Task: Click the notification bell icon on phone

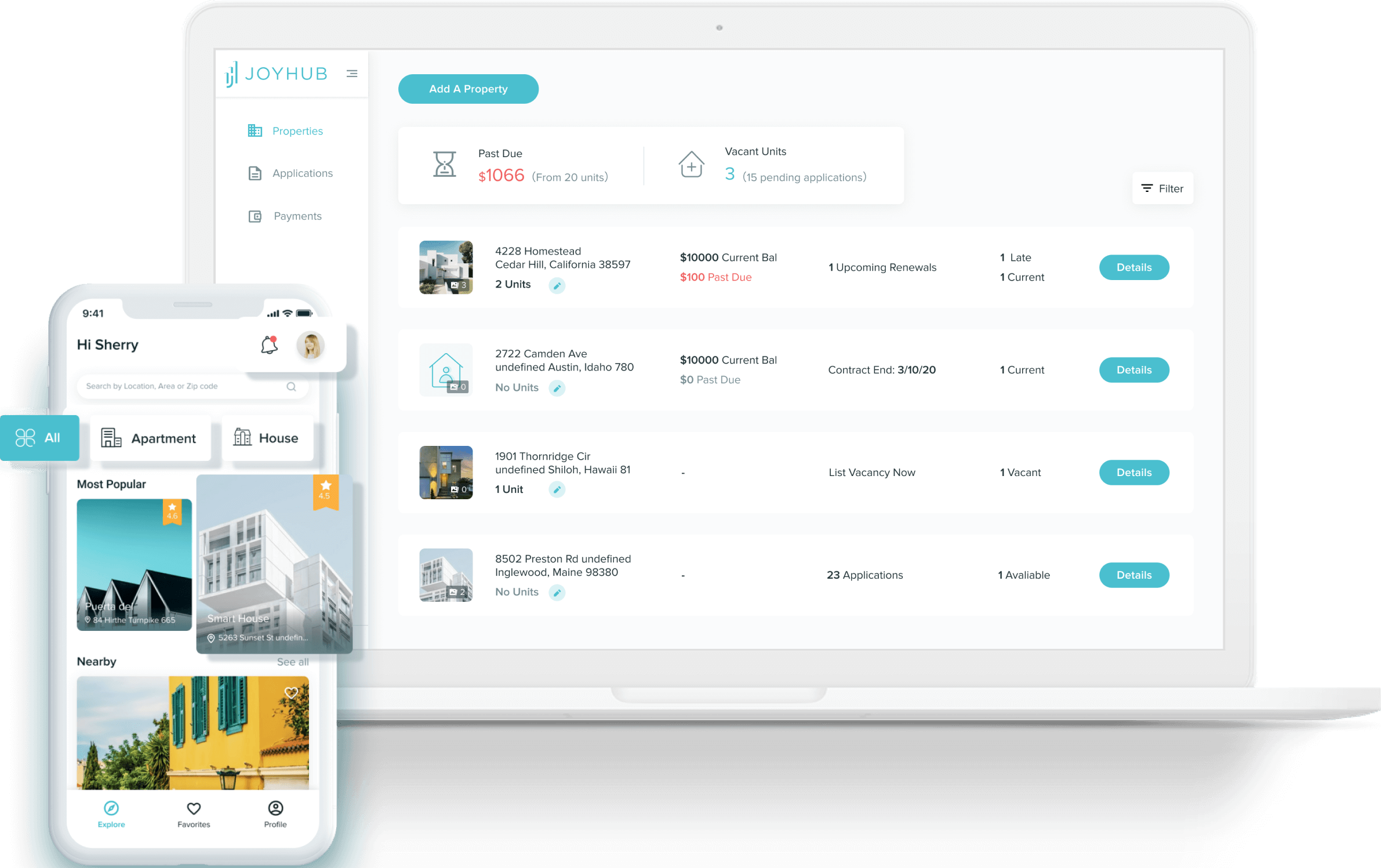Action: point(269,345)
